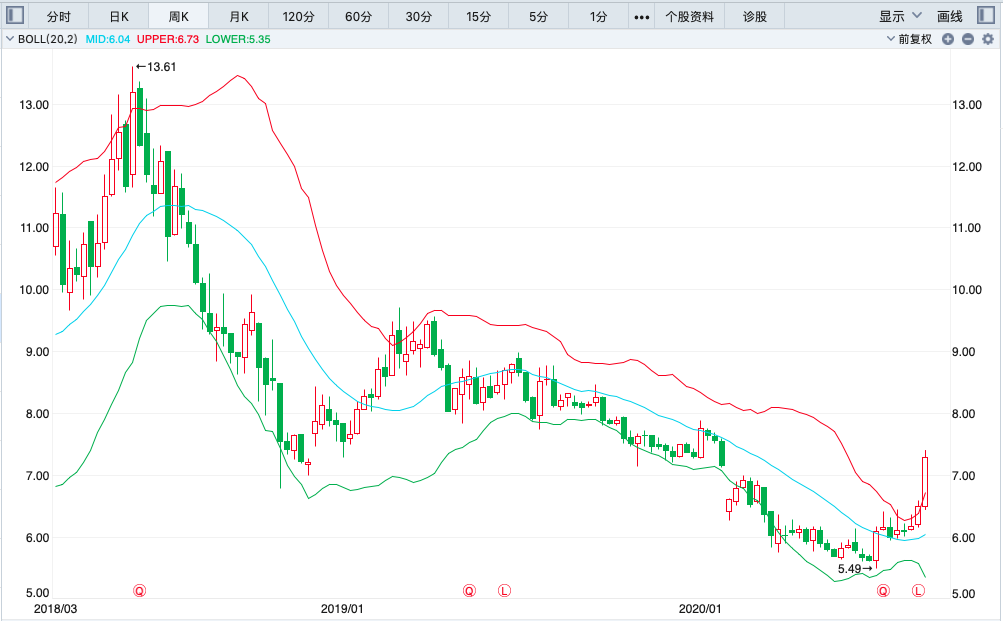Select the 60分 period tab
This screenshot has height=621, width=1003.
(359, 16)
